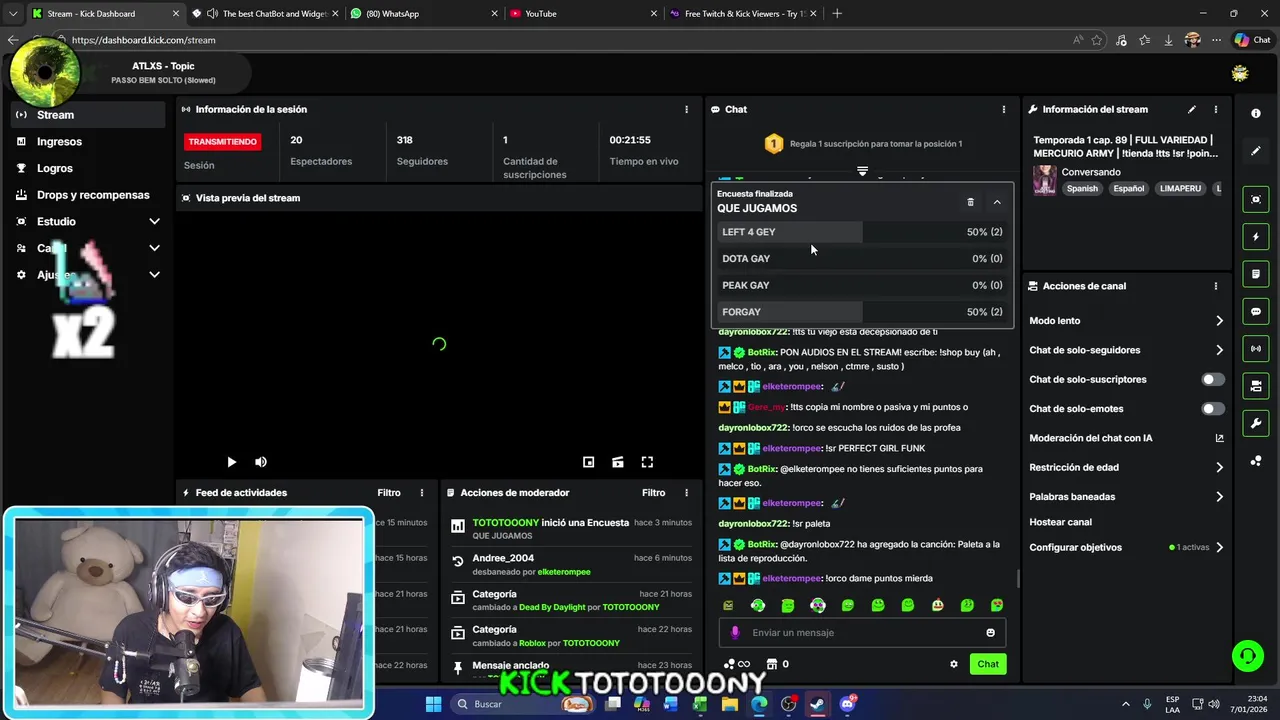Open the info icon in right sidebar
The image size is (1280, 720).
1256,114
